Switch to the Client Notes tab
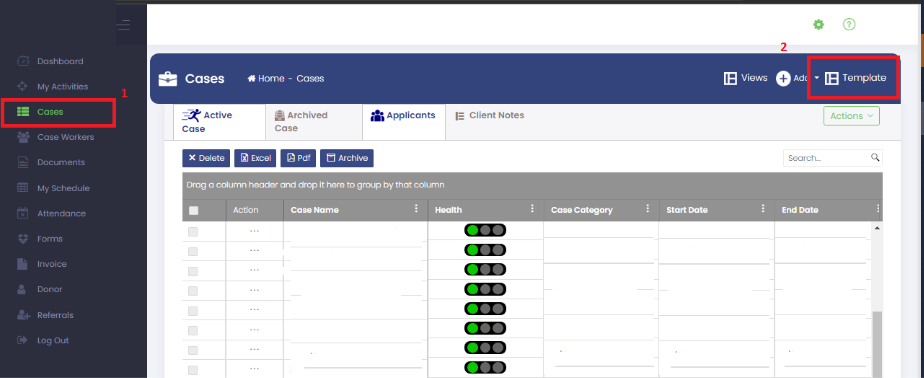 490,116
